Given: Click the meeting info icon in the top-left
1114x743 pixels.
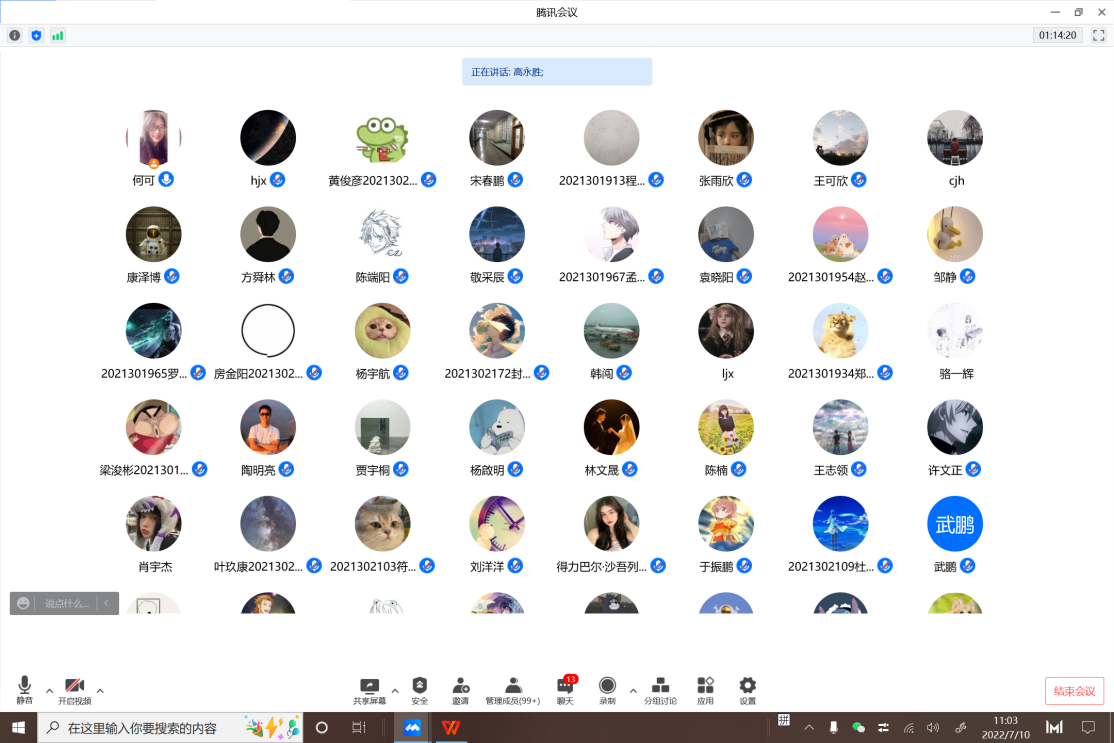Looking at the screenshot, I should click(x=15, y=35).
